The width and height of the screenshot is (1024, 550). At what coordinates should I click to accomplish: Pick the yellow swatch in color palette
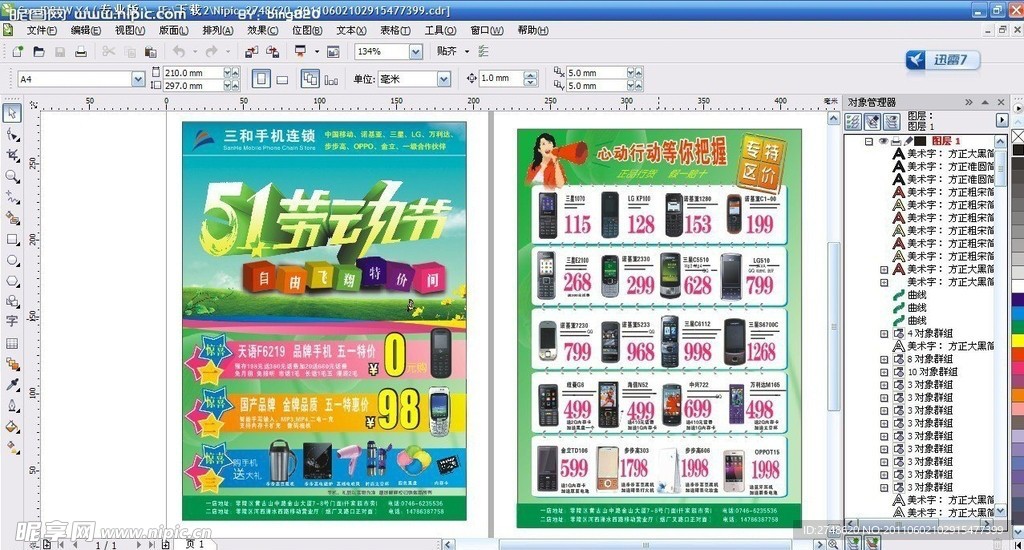(1017, 340)
